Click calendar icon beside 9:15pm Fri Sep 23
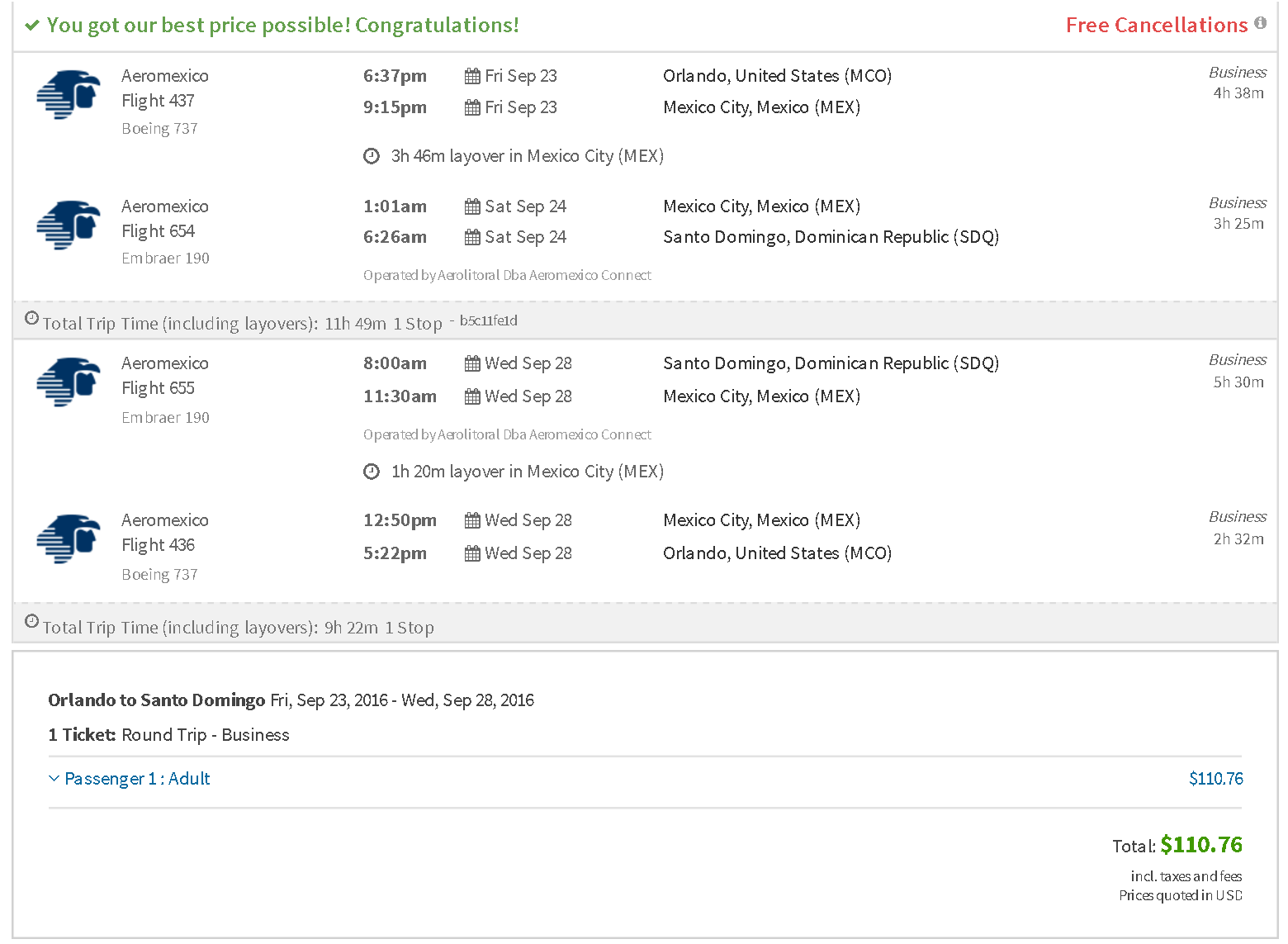The height and width of the screenshot is (944, 1288). 472,107
